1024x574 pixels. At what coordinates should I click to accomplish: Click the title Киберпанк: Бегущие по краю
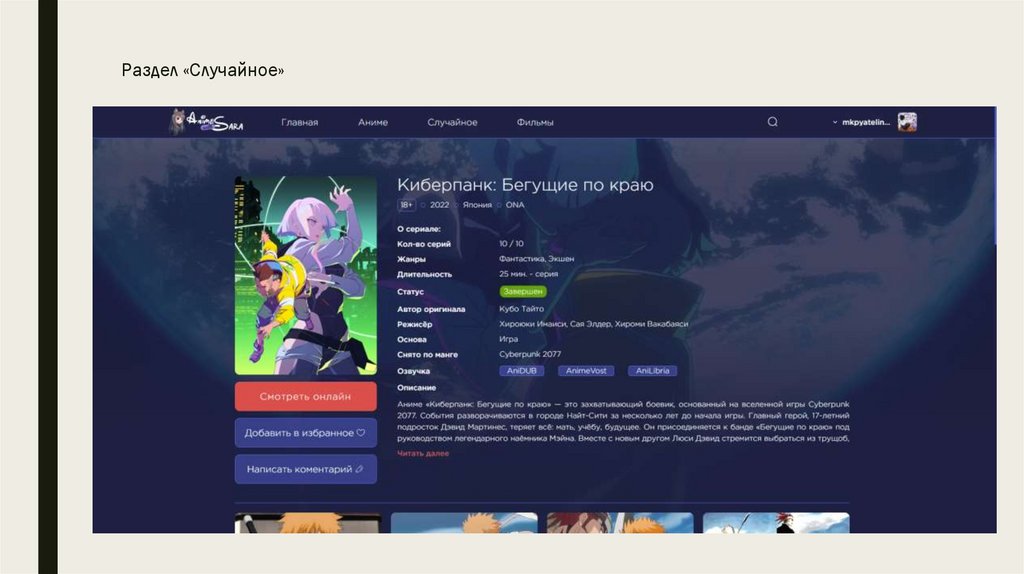525,185
